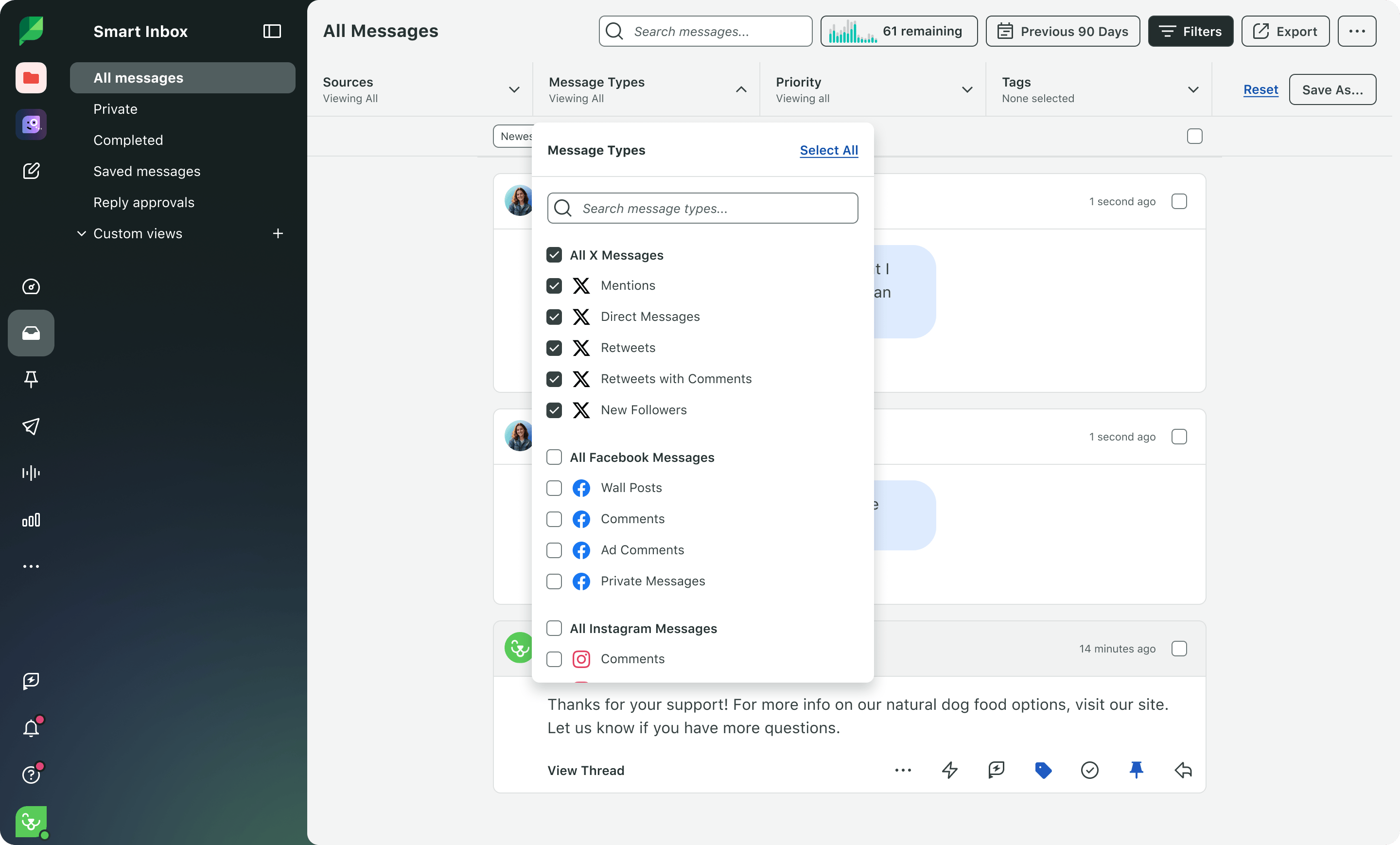Open the purple chat bot icon

click(31, 124)
